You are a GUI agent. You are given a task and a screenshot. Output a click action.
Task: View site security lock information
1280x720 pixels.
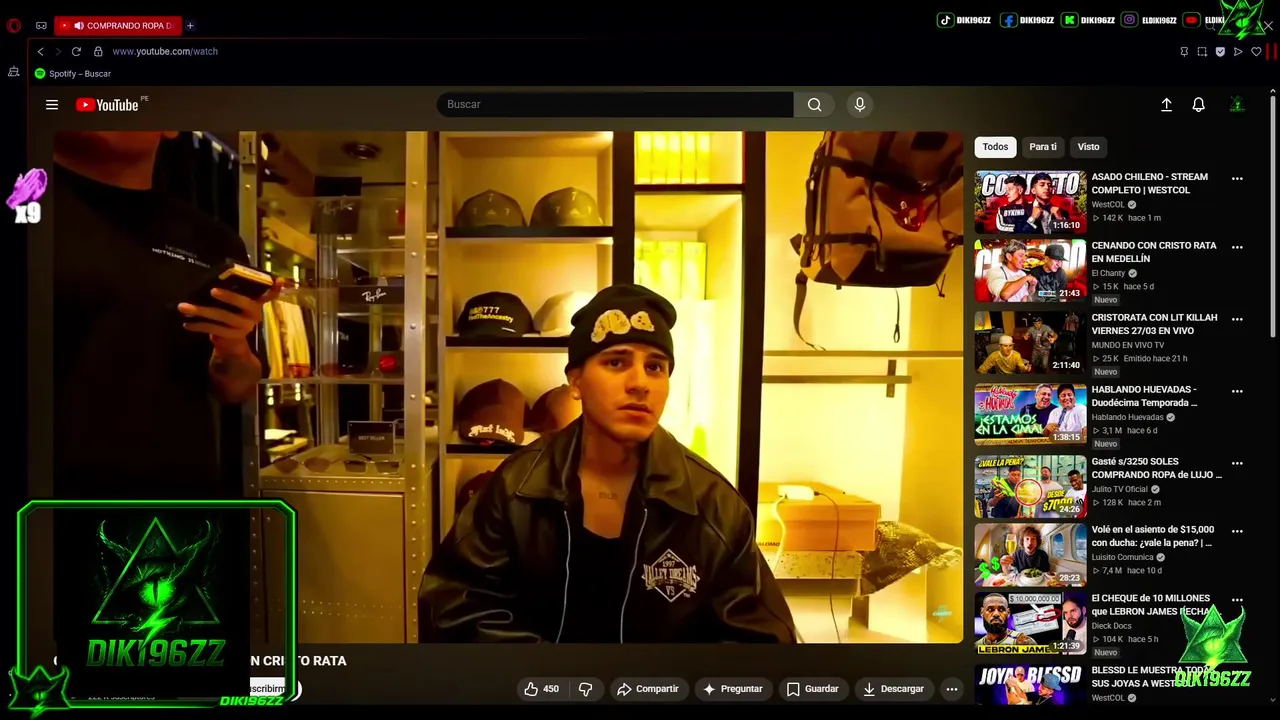[98, 51]
